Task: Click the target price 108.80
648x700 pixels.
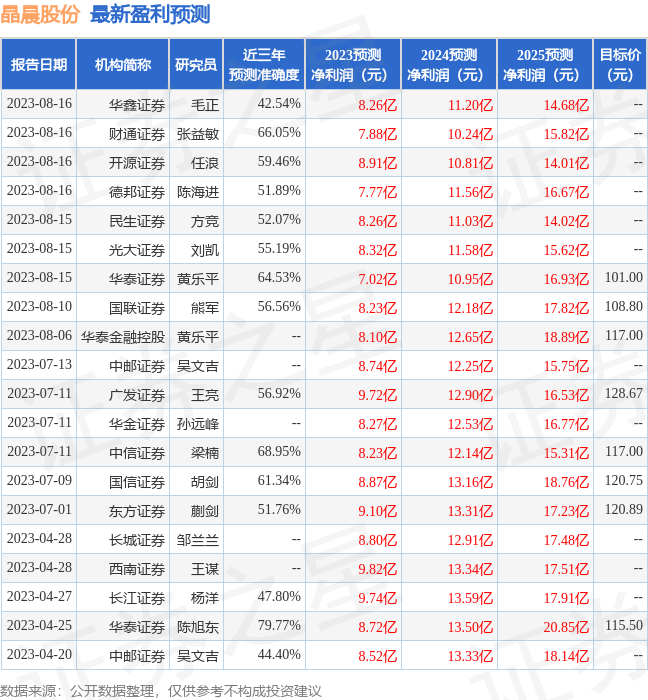Action: (x=623, y=306)
